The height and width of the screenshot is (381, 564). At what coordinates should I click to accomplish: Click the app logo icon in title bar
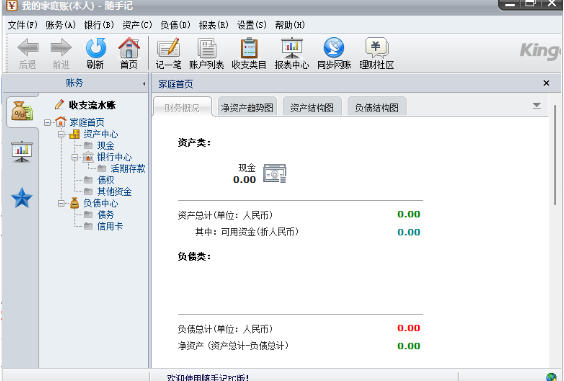[12, 5]
